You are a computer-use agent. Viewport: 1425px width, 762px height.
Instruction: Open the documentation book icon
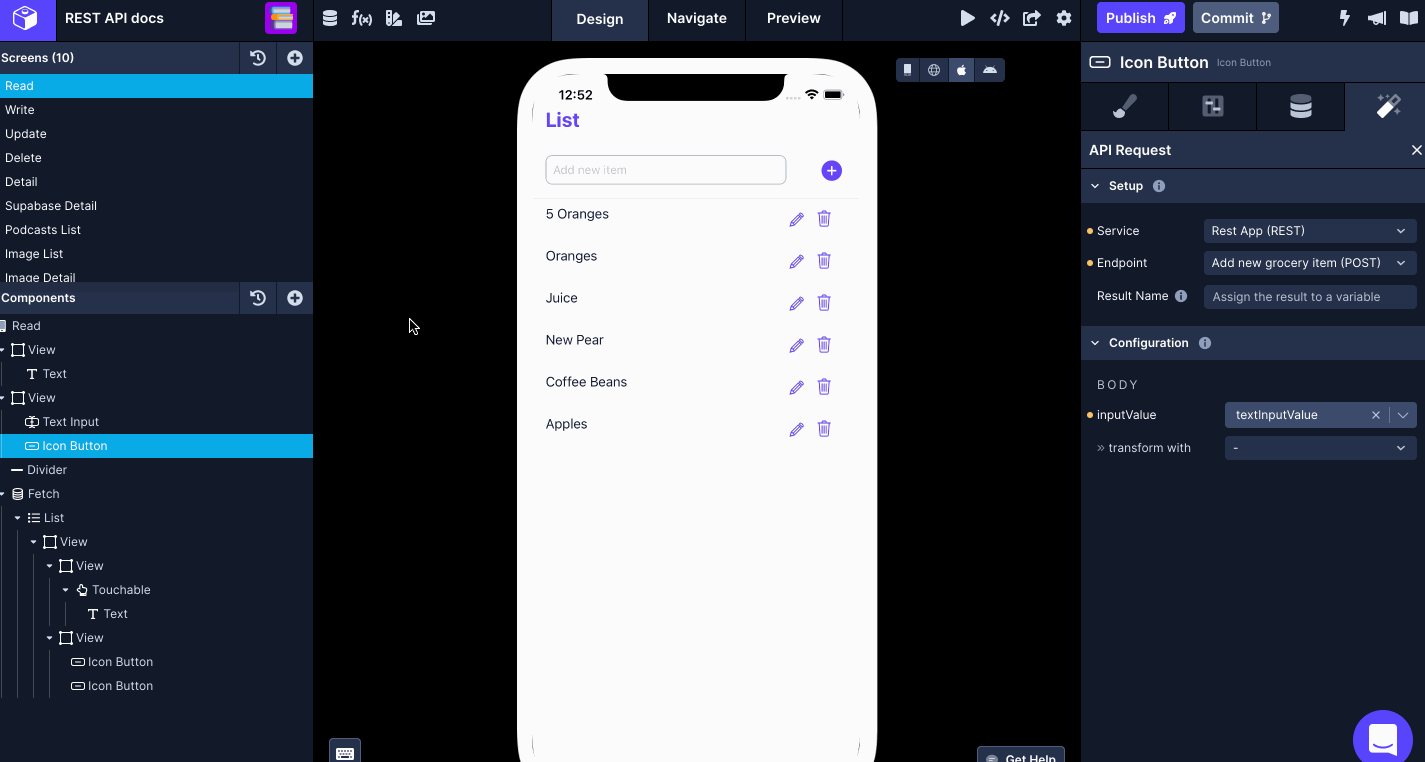pos(1409,18)
